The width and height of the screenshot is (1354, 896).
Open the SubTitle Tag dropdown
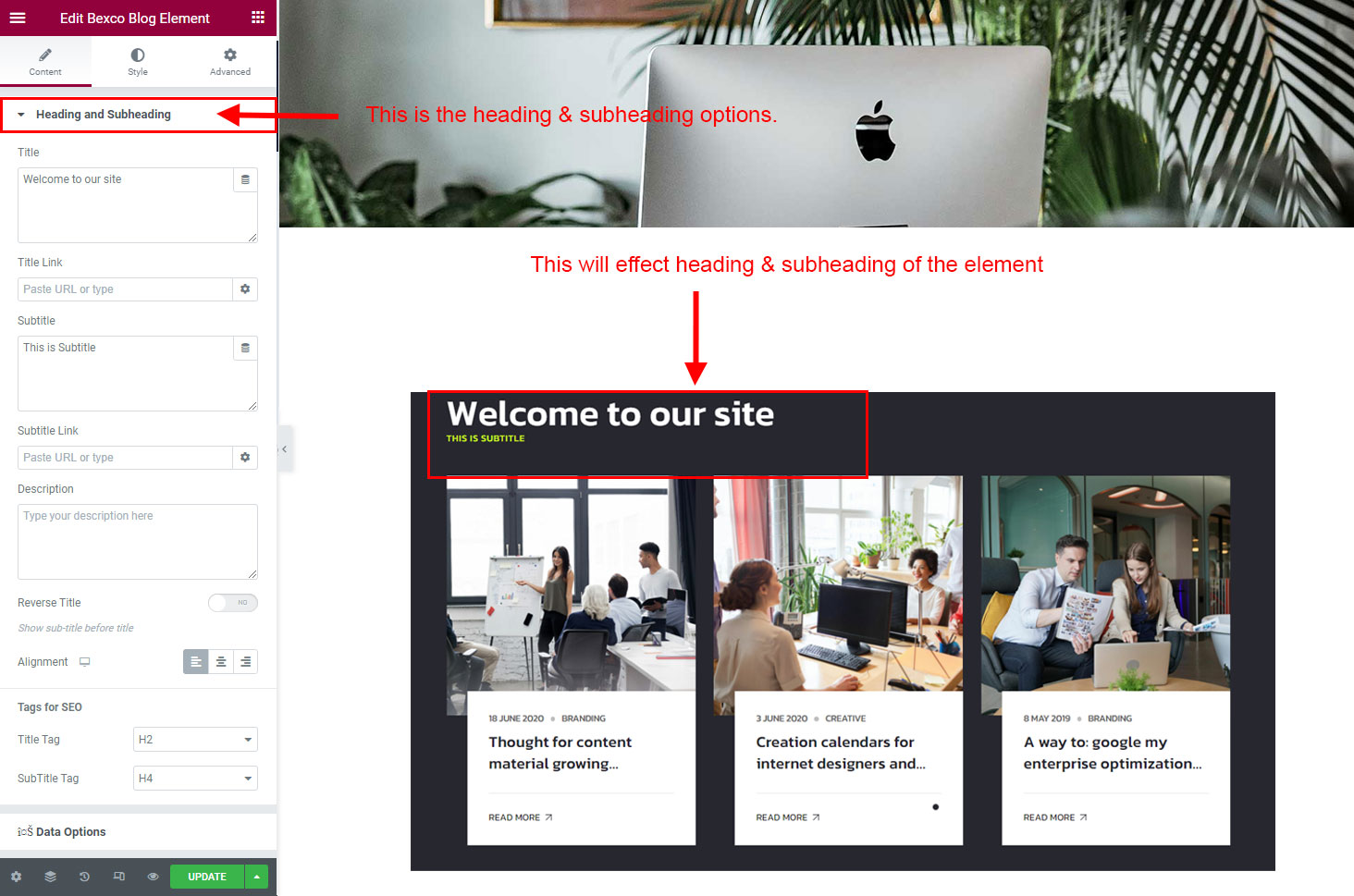tap(195, 779)
